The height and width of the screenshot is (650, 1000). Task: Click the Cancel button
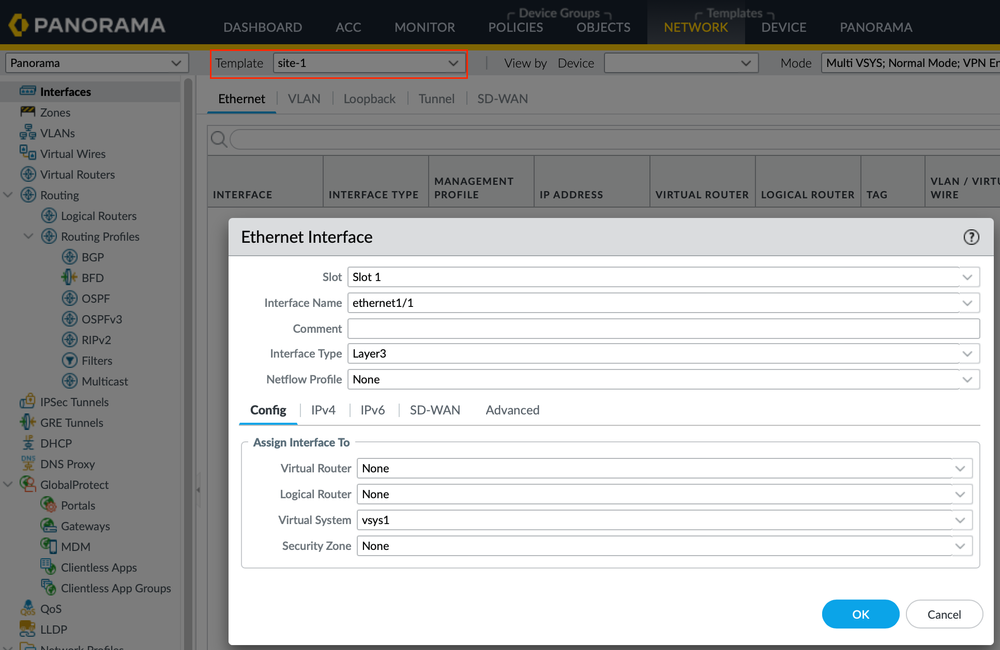tap(944, 614)
